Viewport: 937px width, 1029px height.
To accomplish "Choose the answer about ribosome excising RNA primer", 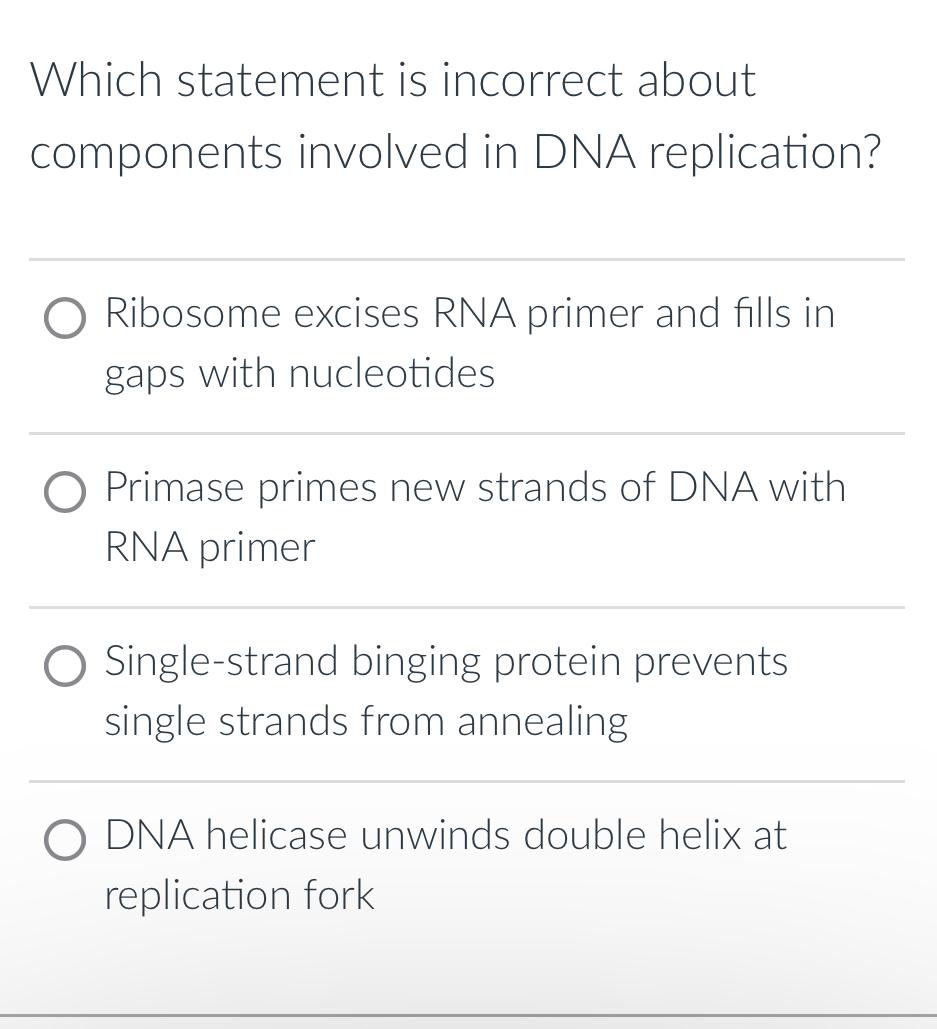I will [x=470, y=343].
